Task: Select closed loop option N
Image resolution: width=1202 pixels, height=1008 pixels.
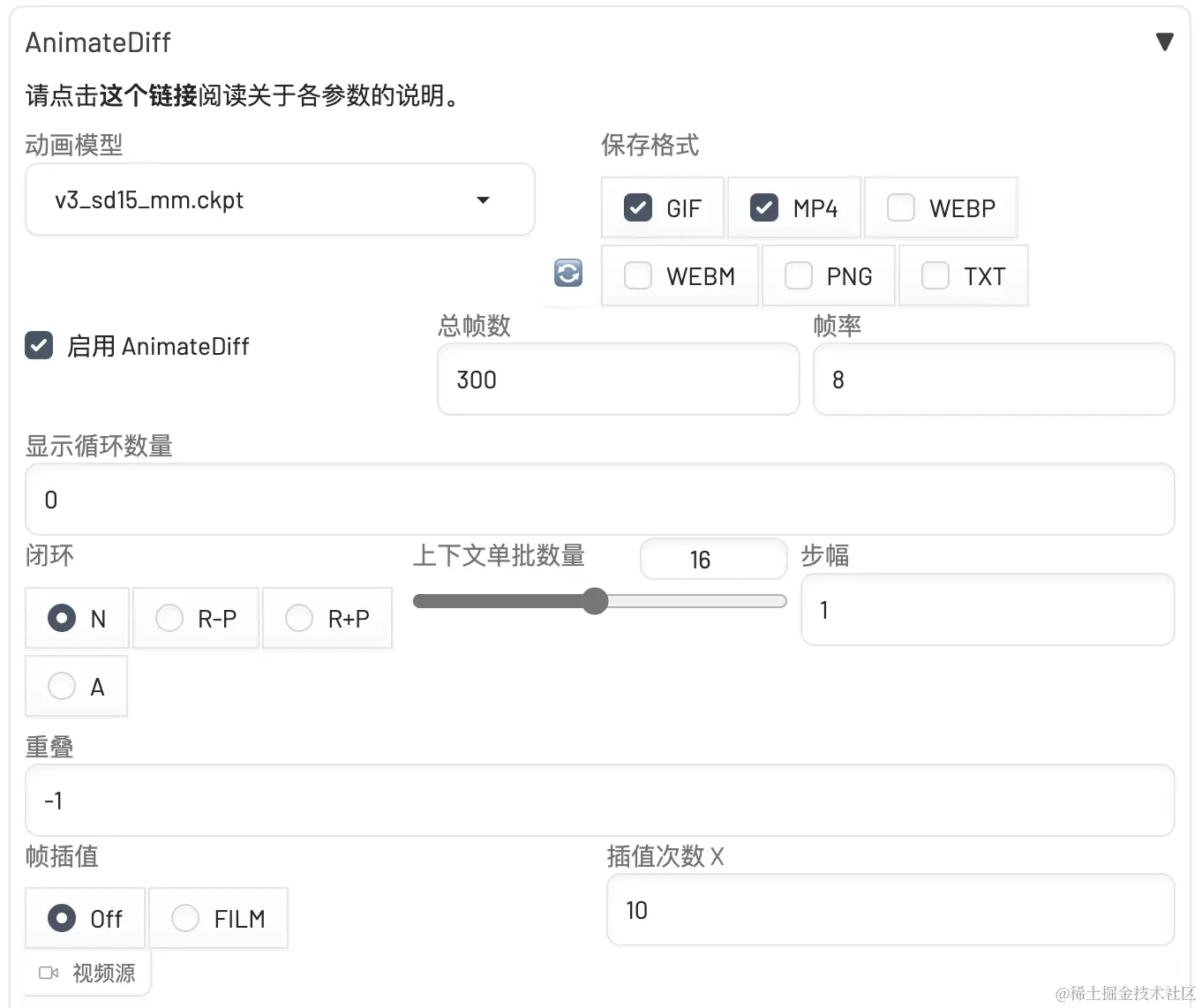Action: point(77,618)
